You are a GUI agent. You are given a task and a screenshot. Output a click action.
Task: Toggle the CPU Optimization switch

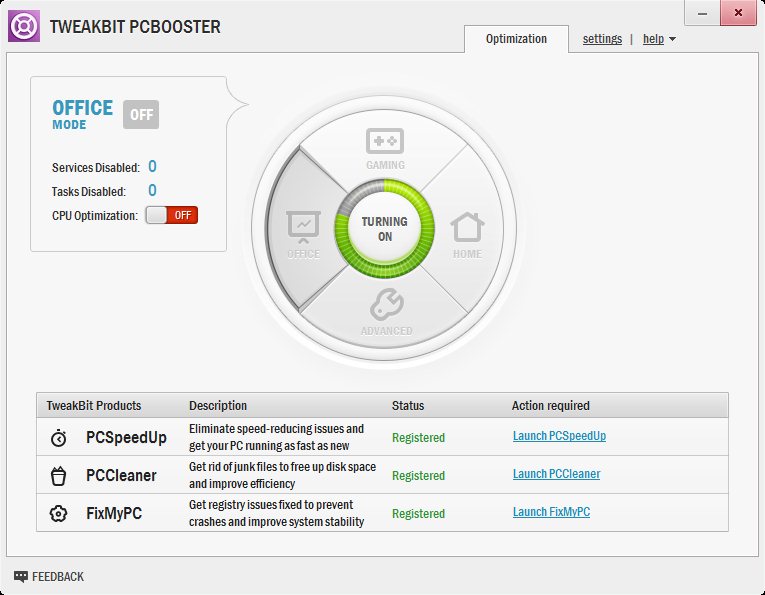click(x=171, y=215)
